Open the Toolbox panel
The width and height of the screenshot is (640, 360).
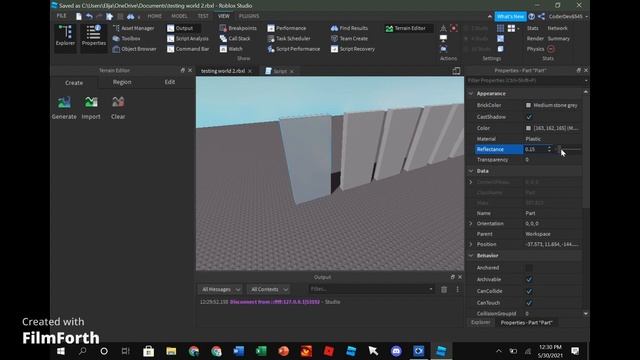127,38
